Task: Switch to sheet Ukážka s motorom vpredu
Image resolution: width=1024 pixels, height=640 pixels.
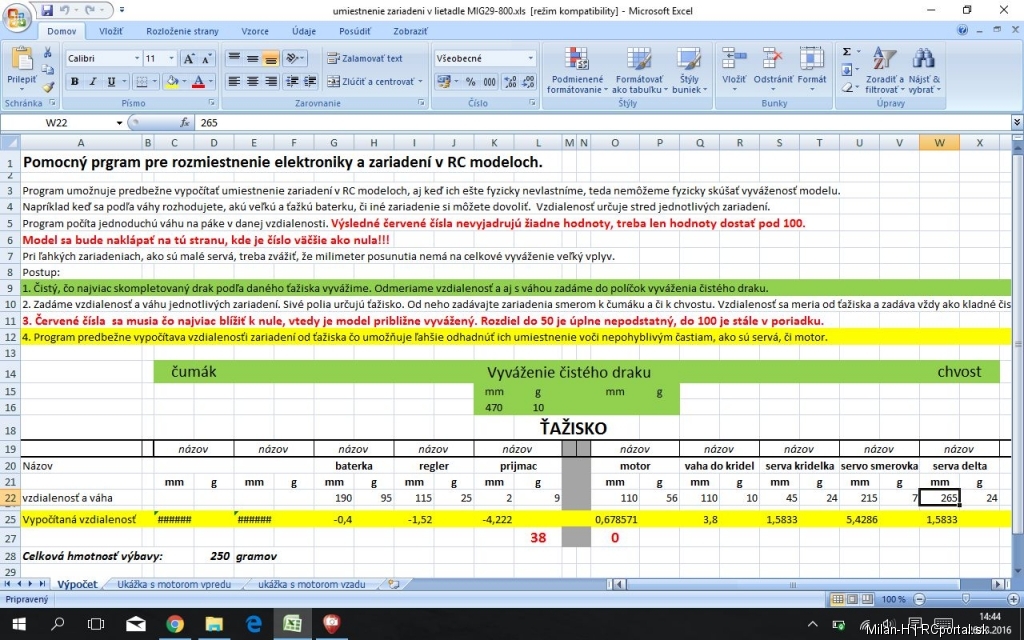Action: pyautogui.click(x=174, y=584)
